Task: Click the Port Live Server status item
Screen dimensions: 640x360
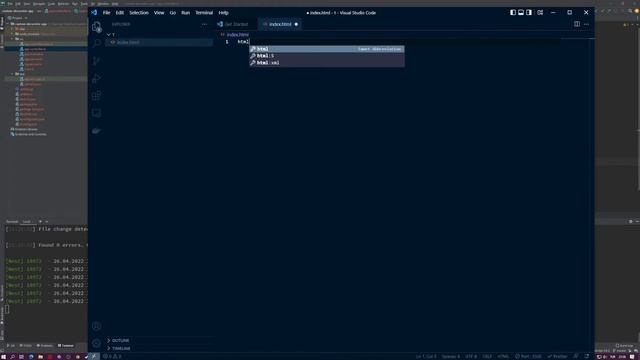Action: pos(528,356)
